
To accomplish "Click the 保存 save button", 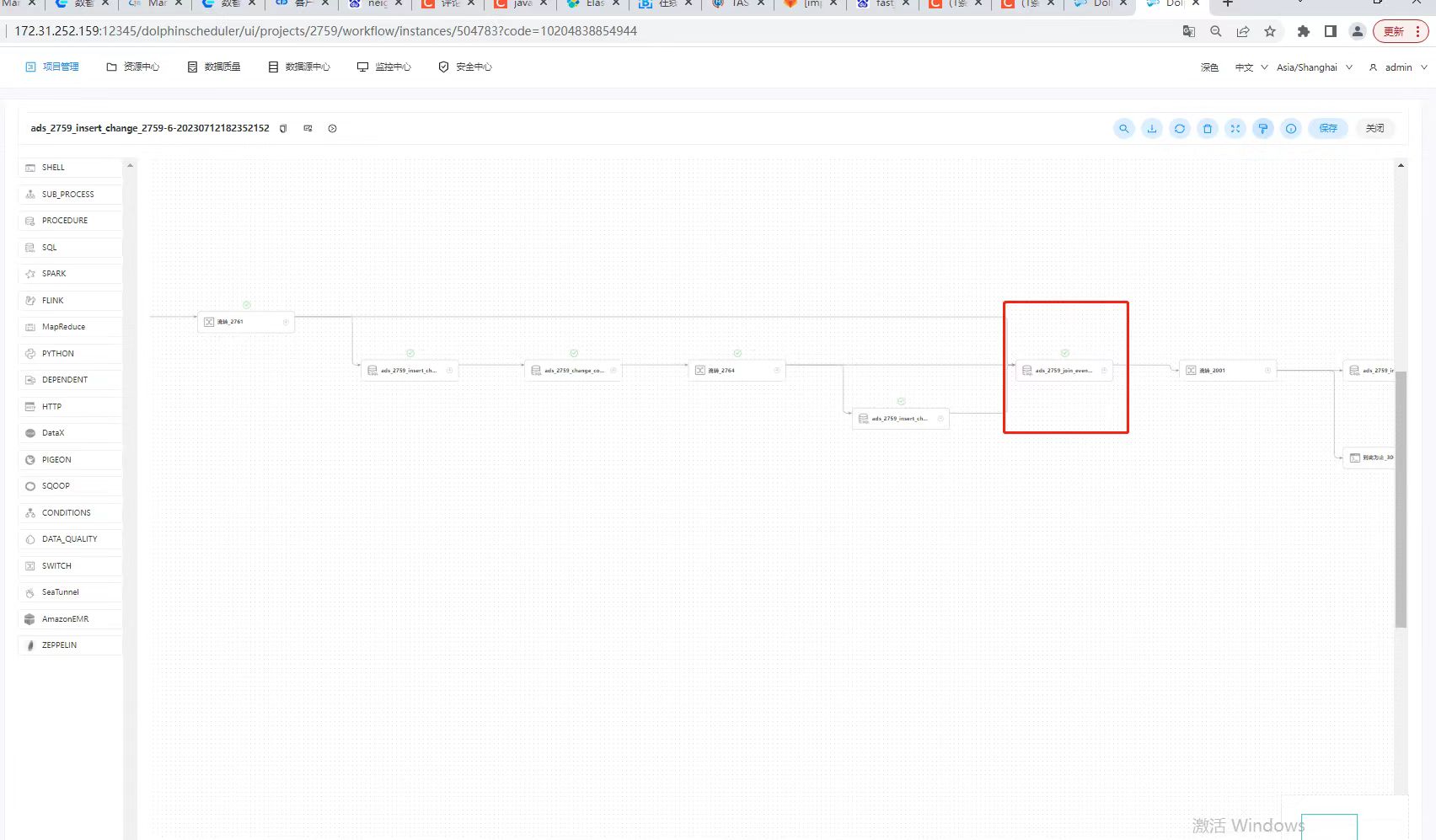I will (x=1328, y=128).
